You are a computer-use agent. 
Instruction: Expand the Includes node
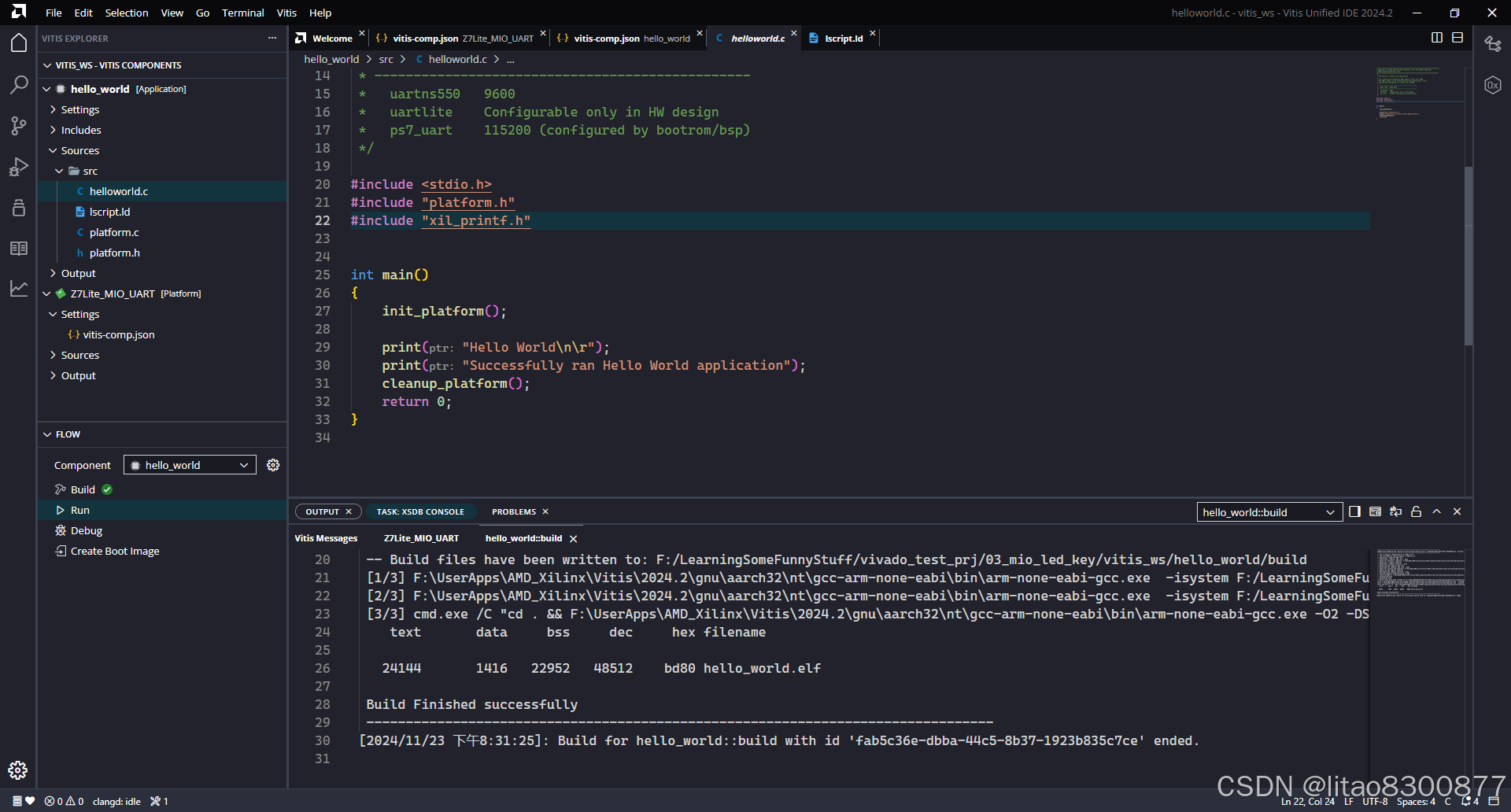click(x=53, y=130)
